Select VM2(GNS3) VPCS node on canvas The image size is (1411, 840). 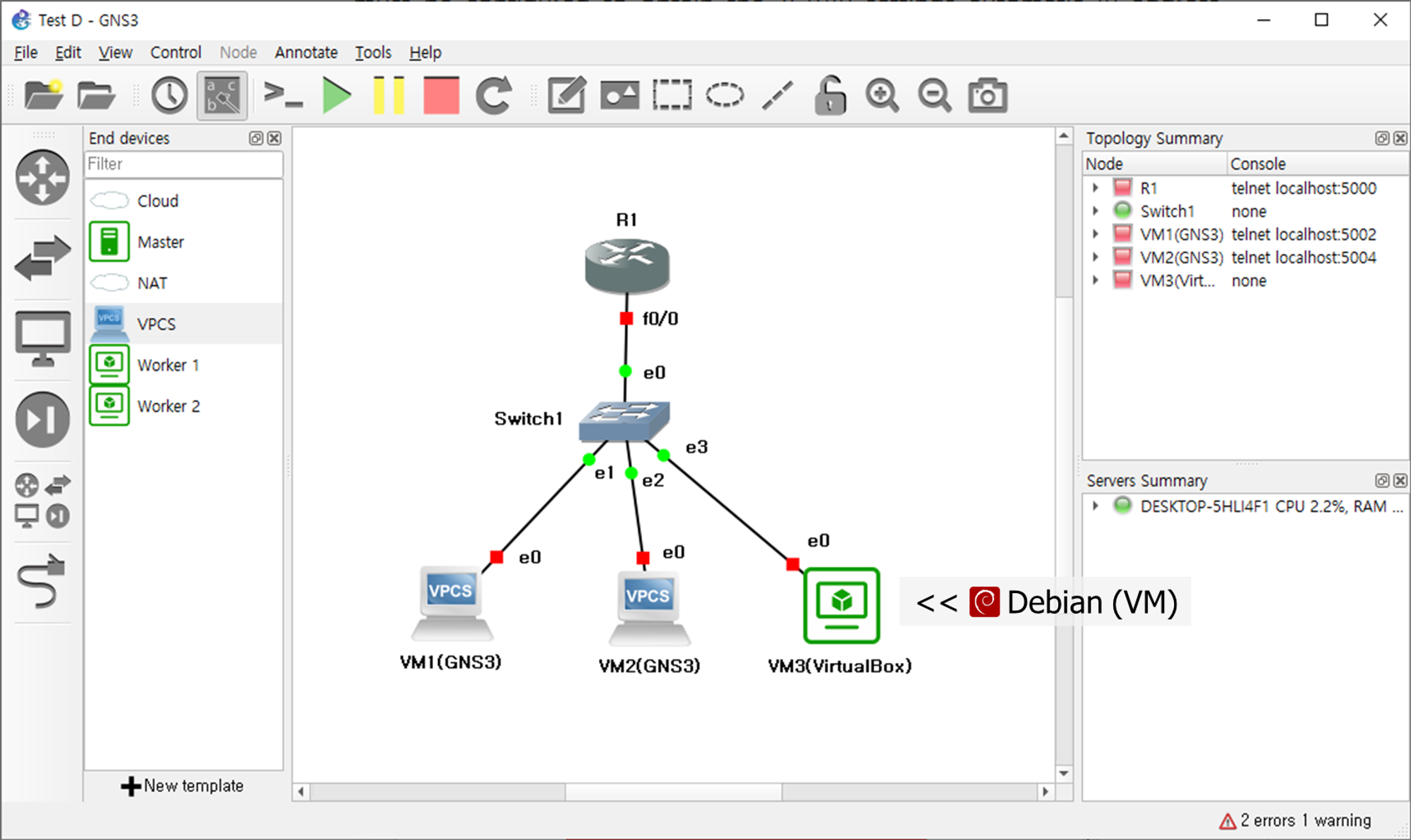(x=649, y=608)
